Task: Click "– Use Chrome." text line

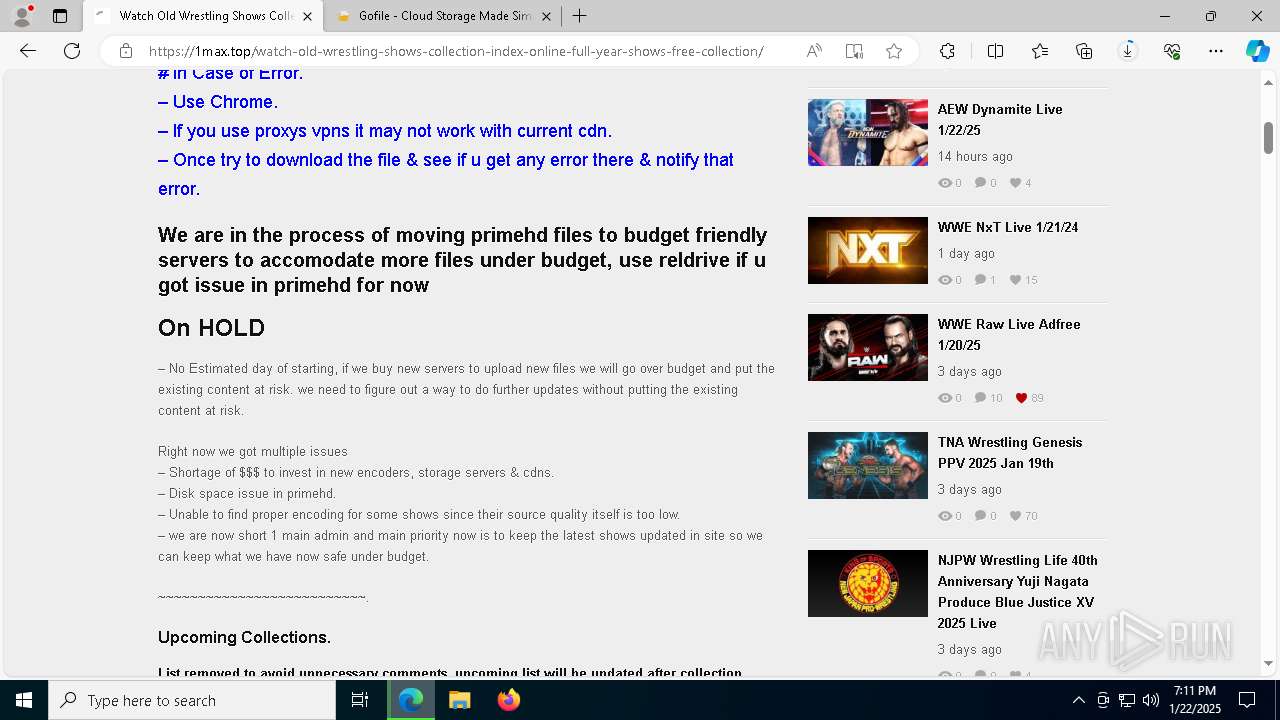Action: (218, 102)
